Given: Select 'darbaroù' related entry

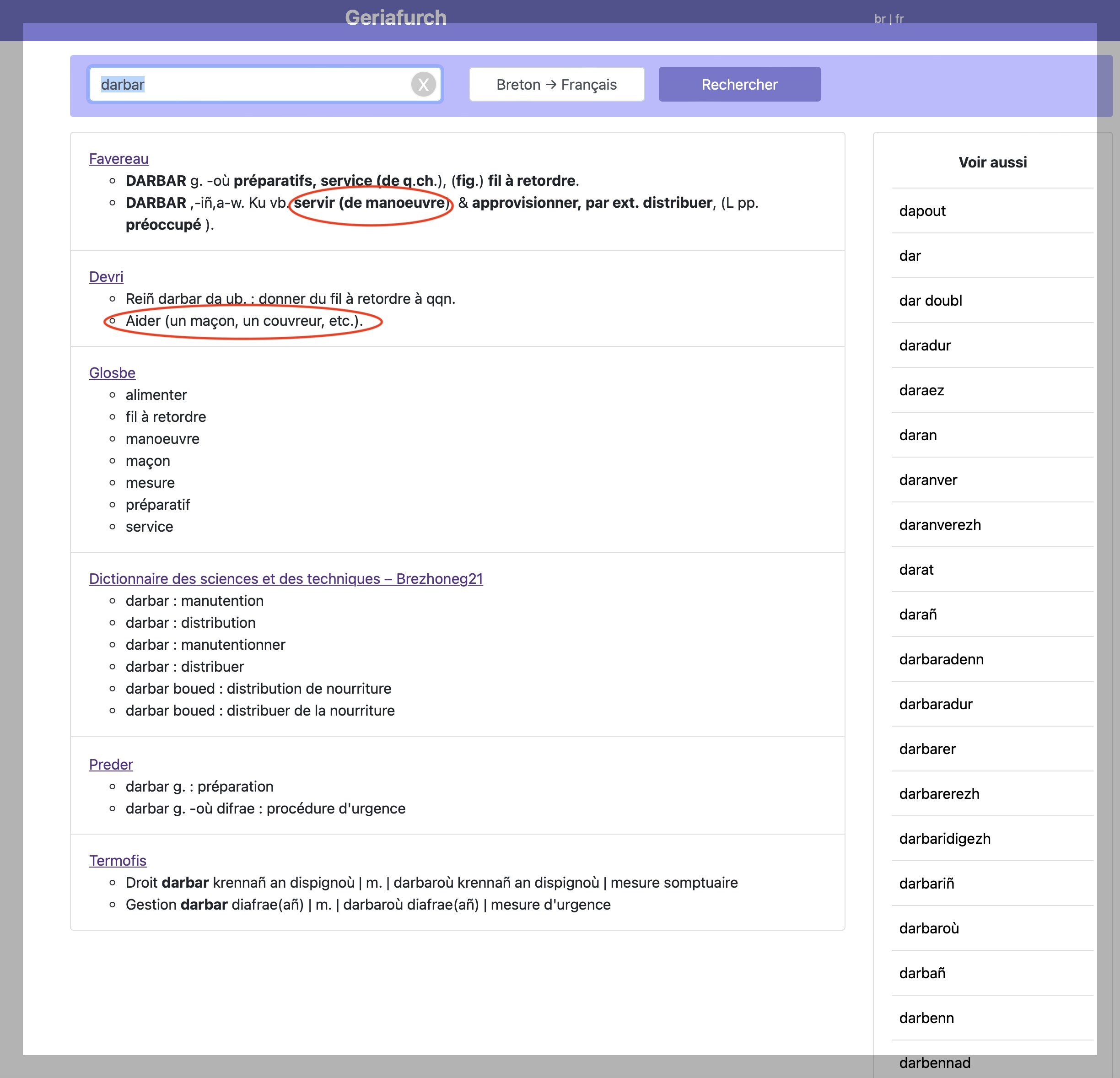Looking at the screenshot, I should 929,928.
